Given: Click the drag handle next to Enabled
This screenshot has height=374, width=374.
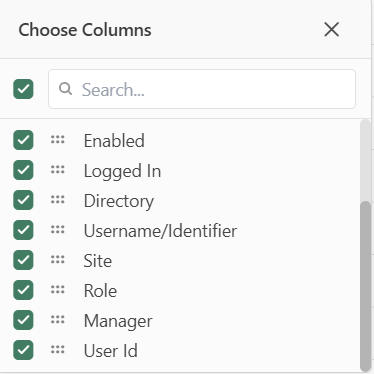Looking at the screenshot, I should (x=58, y=140).
